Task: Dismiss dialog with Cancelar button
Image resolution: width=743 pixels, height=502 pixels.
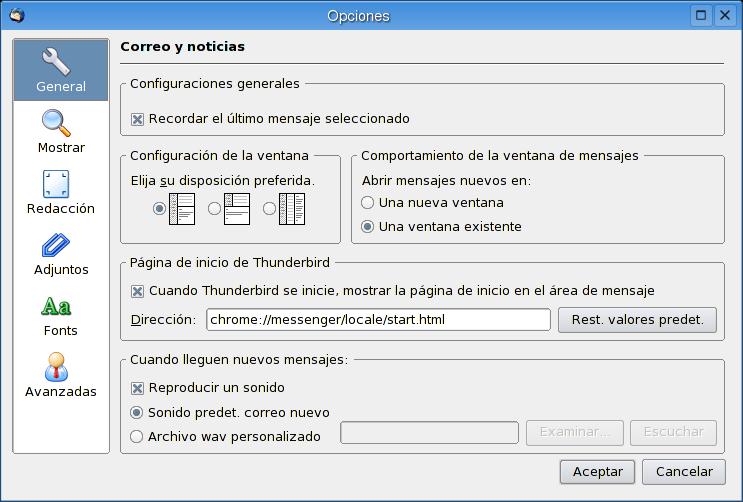Action: click(x=684, y=472)
